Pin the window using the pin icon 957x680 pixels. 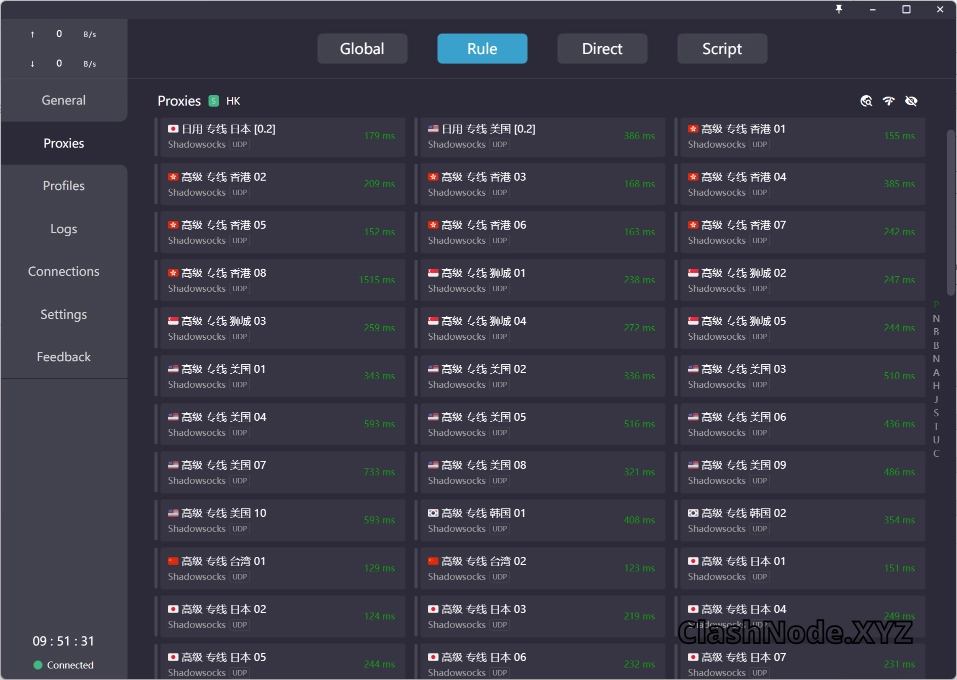(838, 10)
